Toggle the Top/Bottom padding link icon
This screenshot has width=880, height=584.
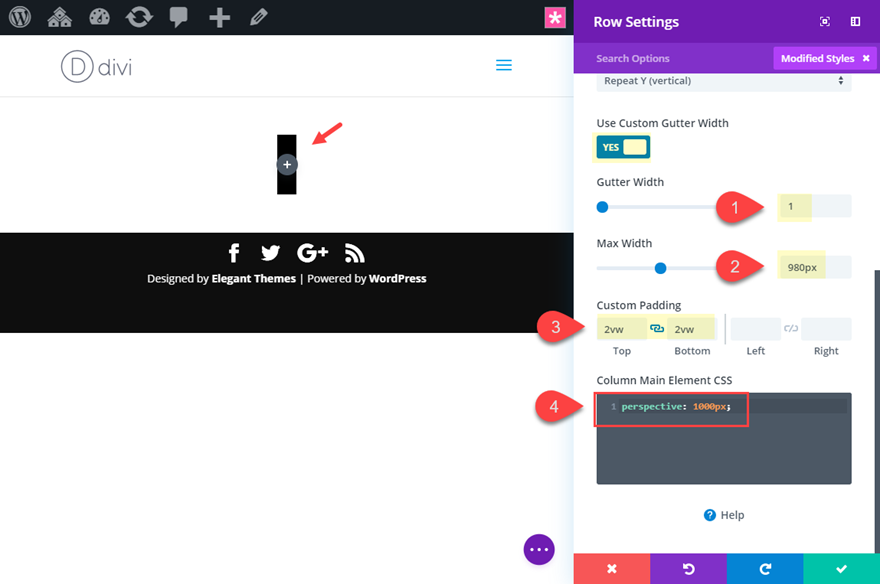657,328
